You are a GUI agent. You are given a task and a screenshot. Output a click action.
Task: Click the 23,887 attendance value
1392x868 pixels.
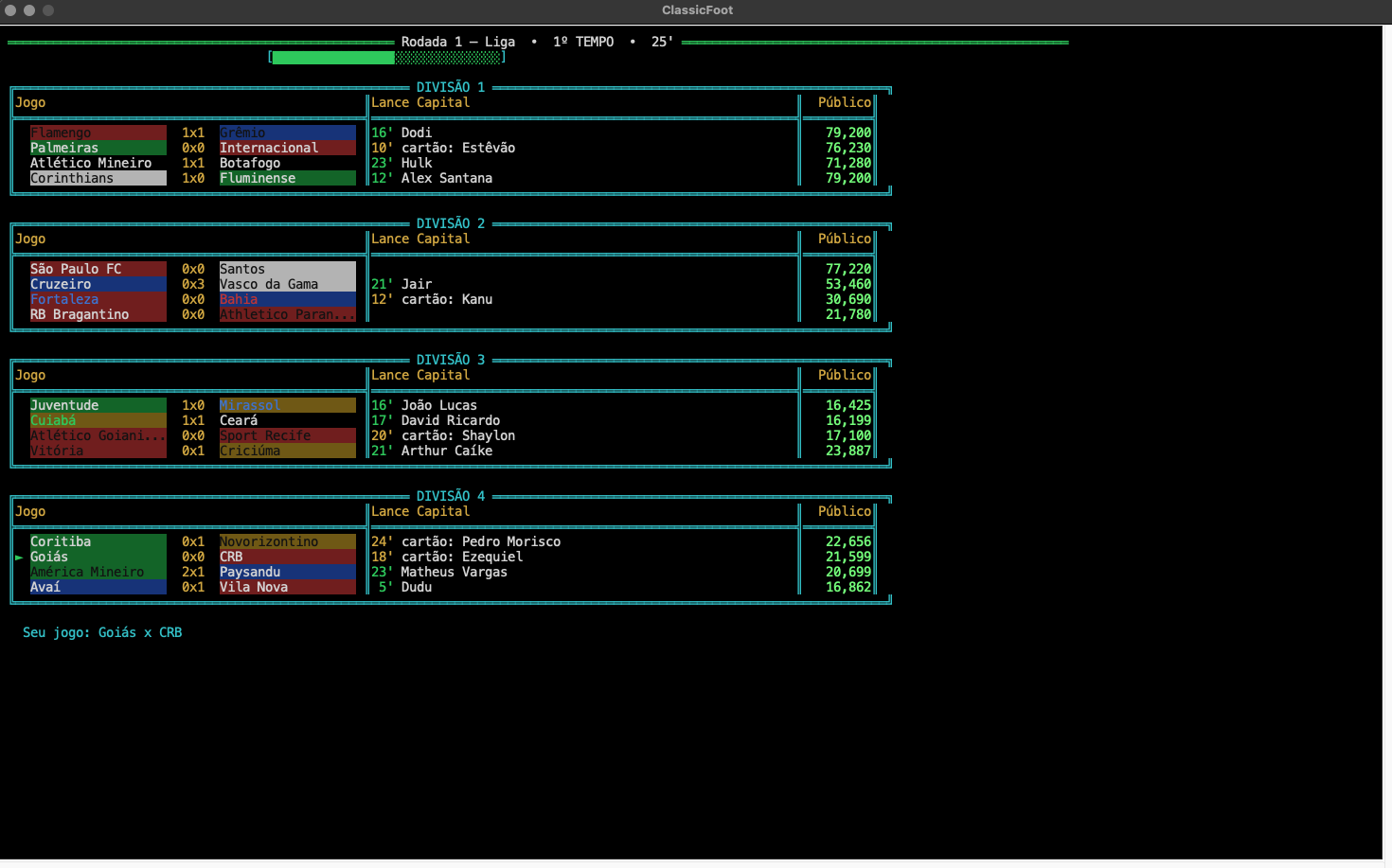(848, 451)
